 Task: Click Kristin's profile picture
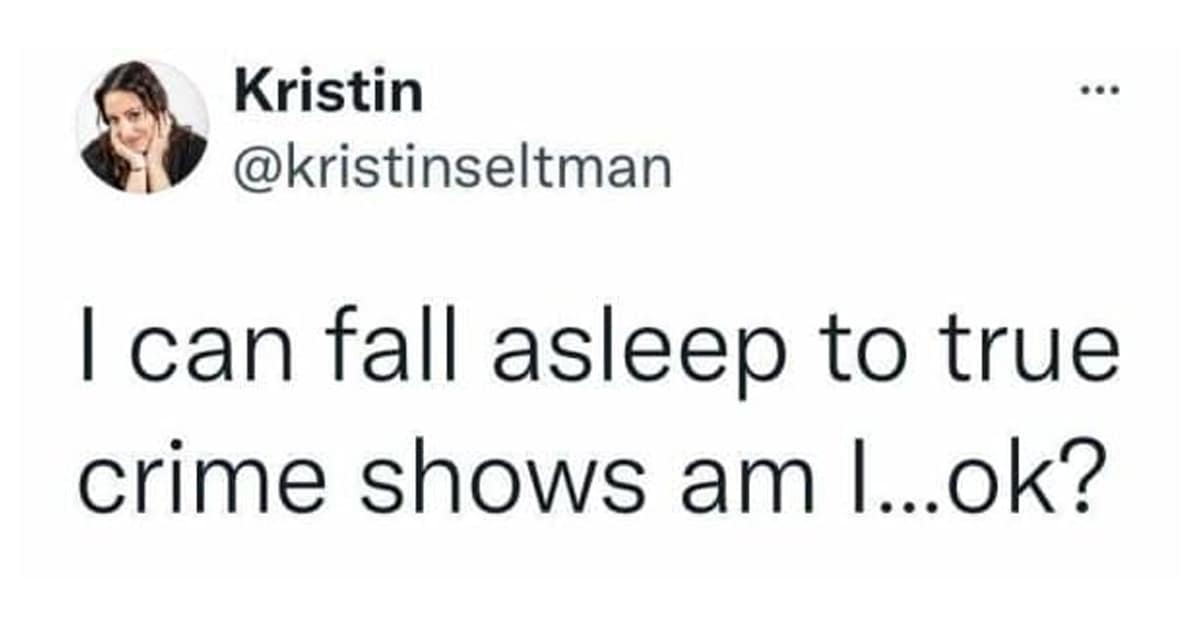point(142,127)
